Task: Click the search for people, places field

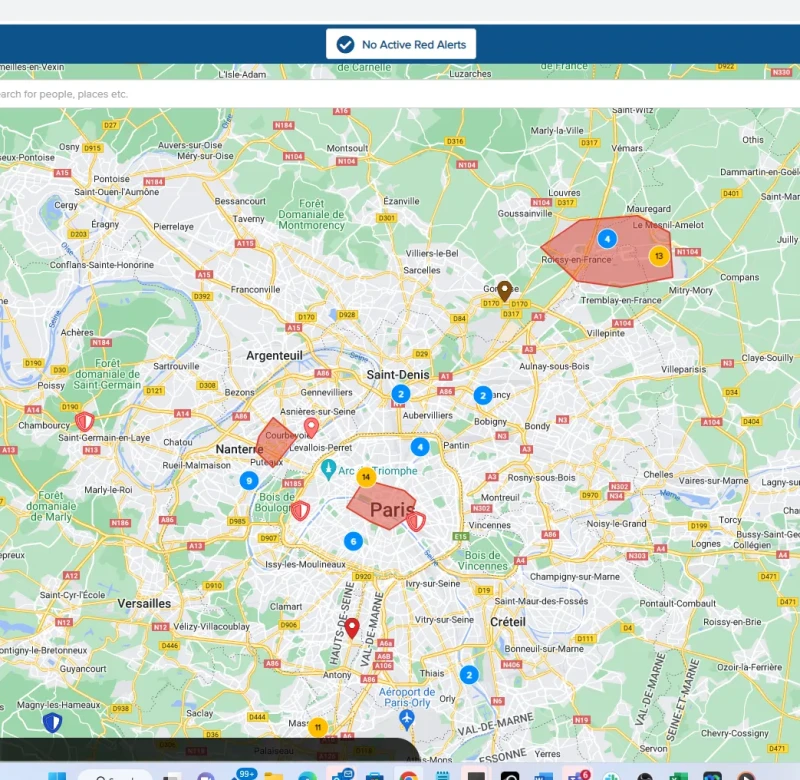Action: click(400, 94)
